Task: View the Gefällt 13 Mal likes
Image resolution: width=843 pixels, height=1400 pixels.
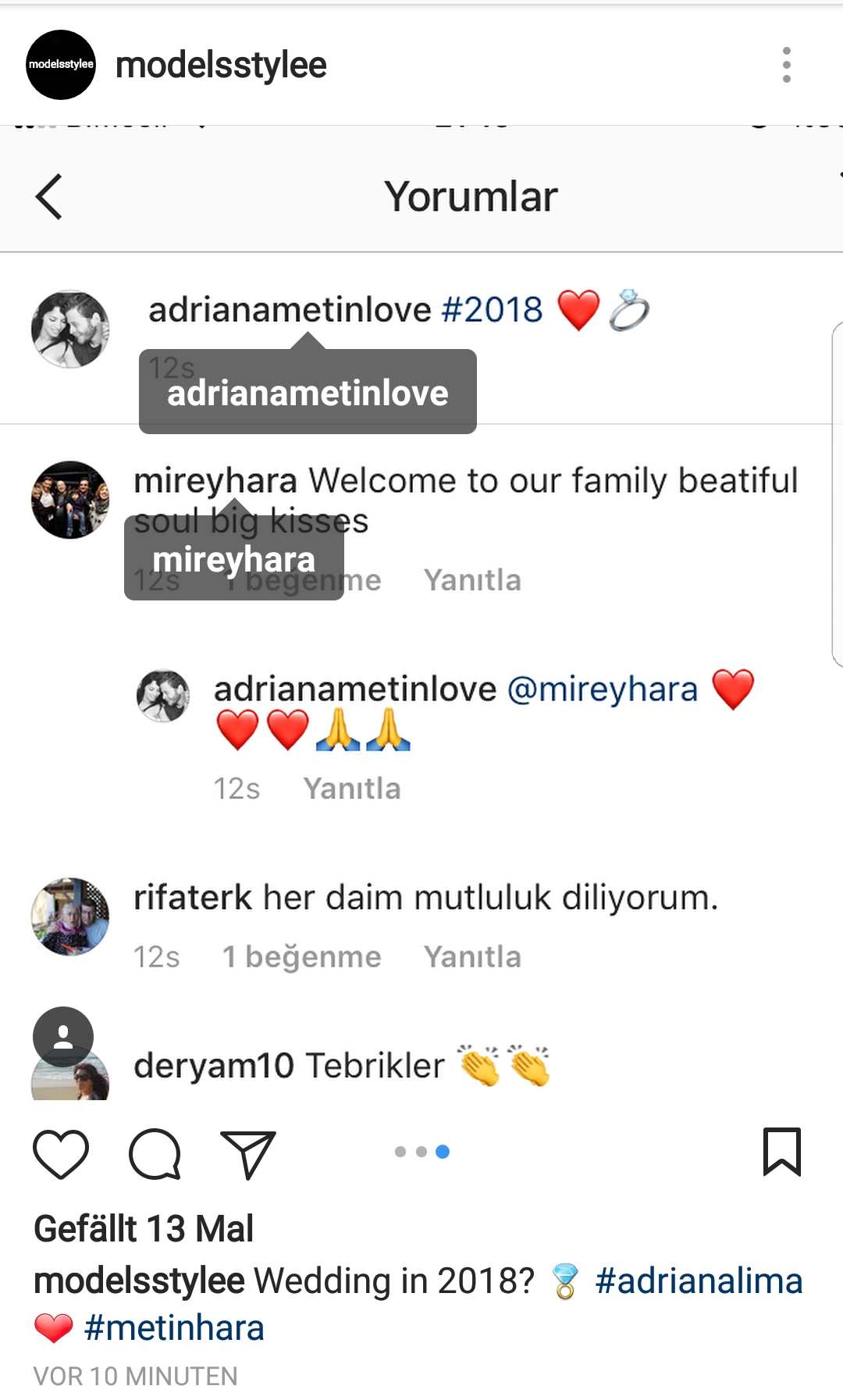Action: (144, 1228)
